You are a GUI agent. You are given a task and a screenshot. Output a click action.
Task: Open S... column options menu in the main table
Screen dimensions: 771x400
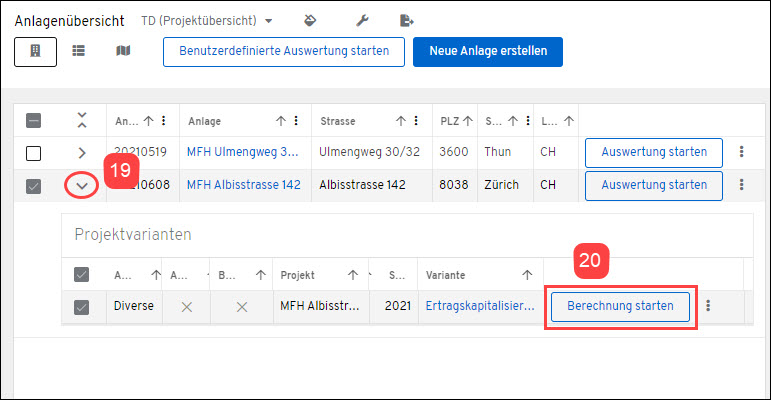pyautogui.click(x=528, y=121)
